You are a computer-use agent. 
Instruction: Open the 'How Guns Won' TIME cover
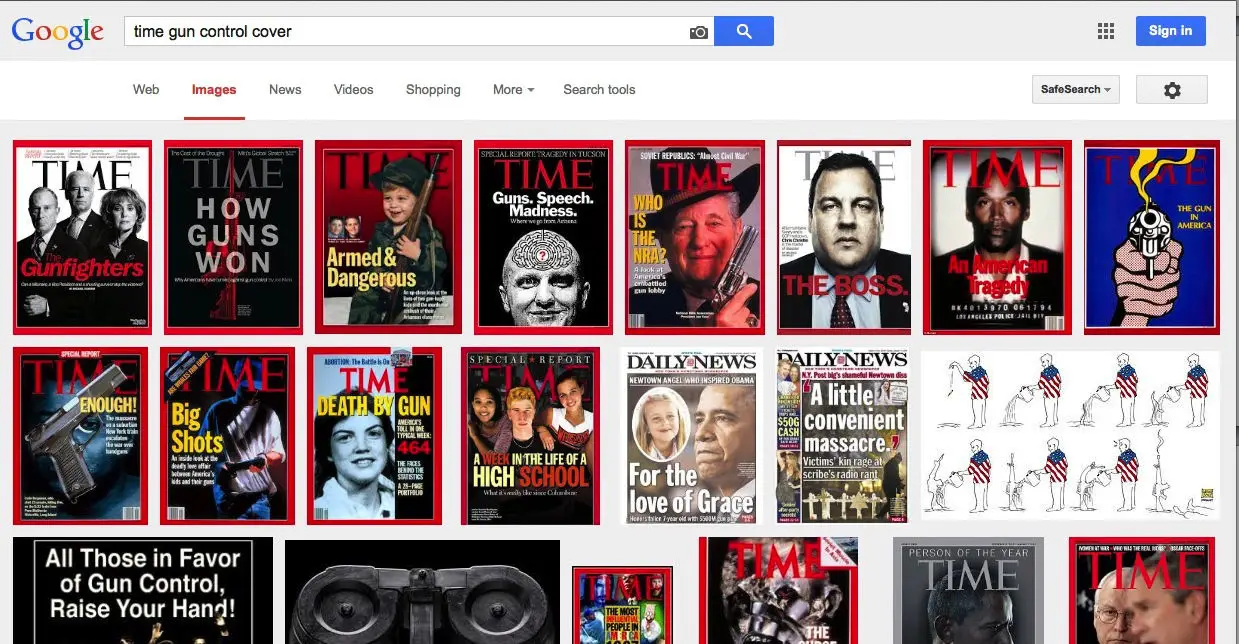(x=233, y=237)
